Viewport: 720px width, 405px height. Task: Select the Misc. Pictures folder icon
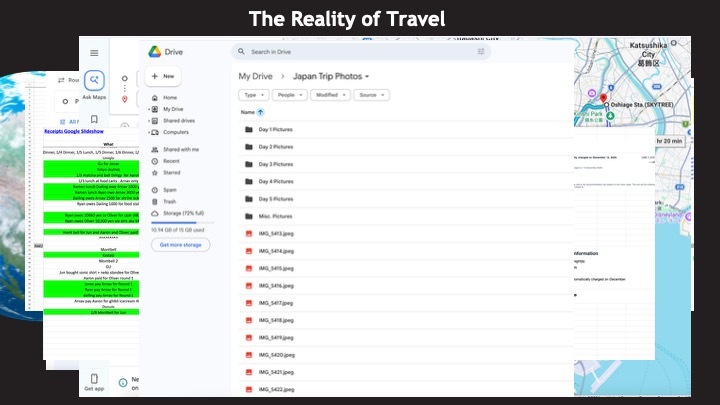pyautogui.click(x=249, y=216)
